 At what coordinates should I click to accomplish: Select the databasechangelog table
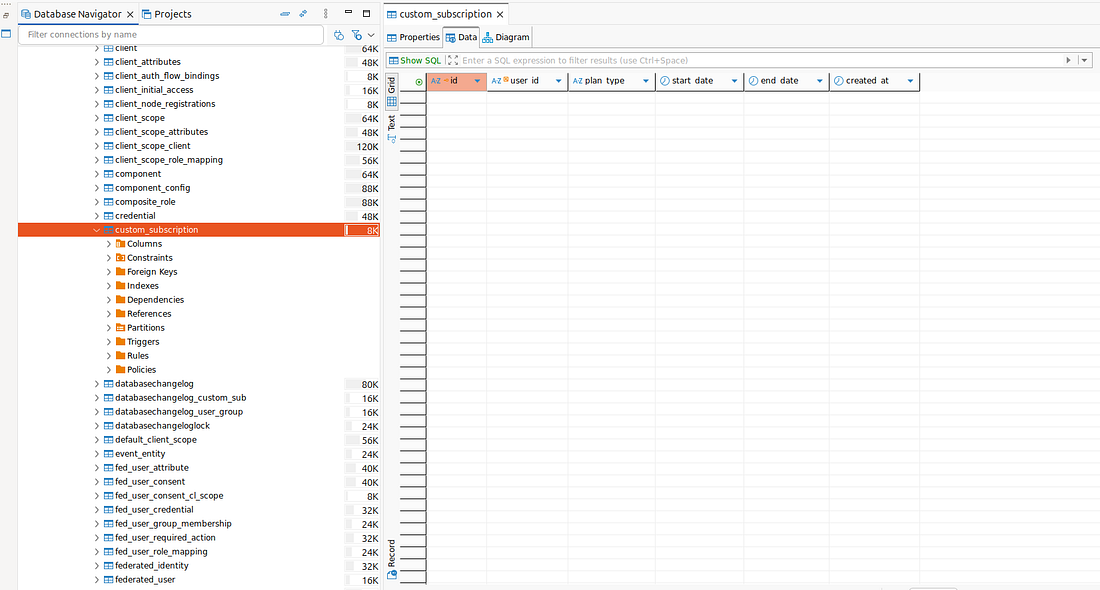point(155,383)
